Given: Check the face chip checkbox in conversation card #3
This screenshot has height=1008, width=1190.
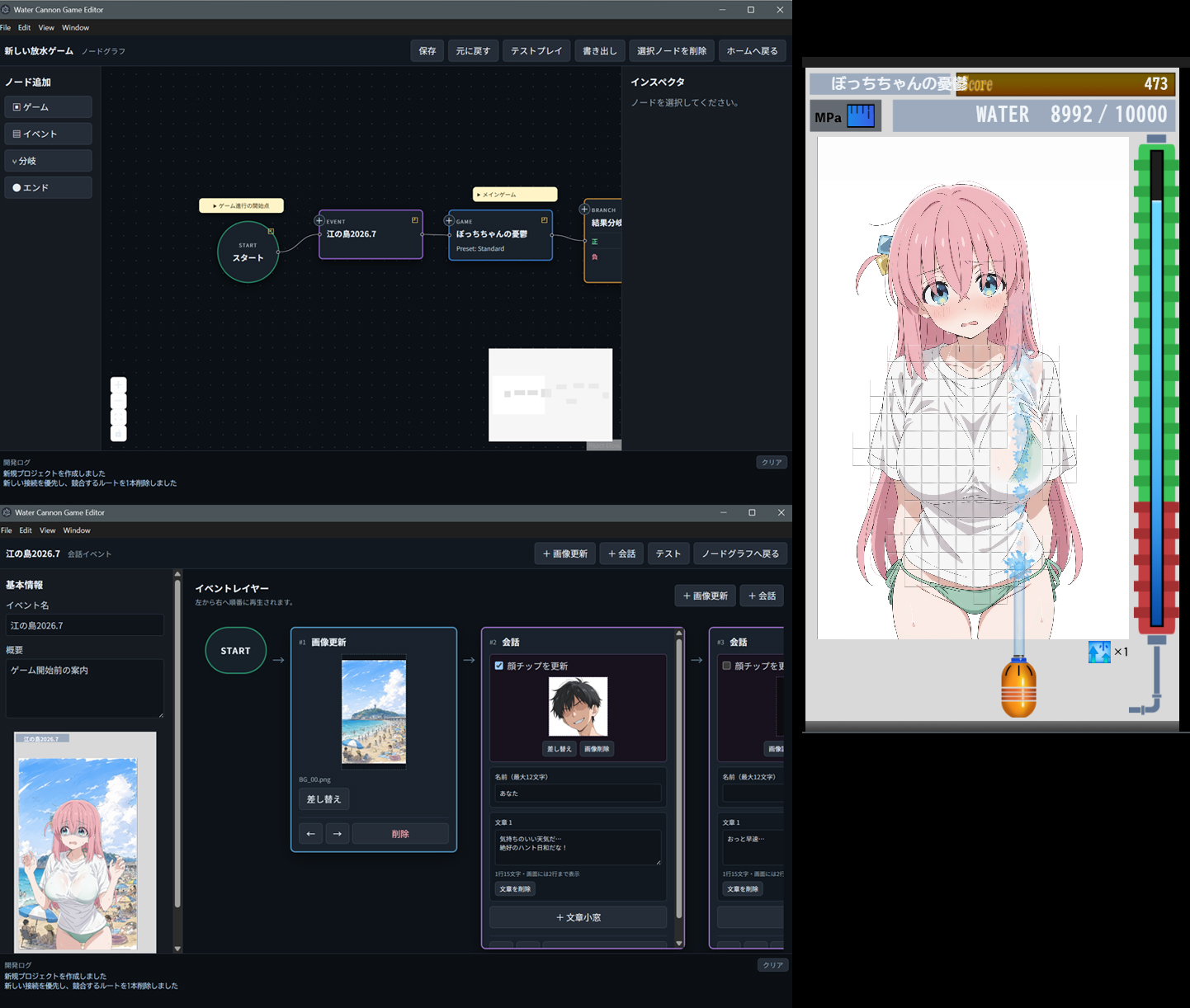Looking at the screenshot, I should 727,666.
